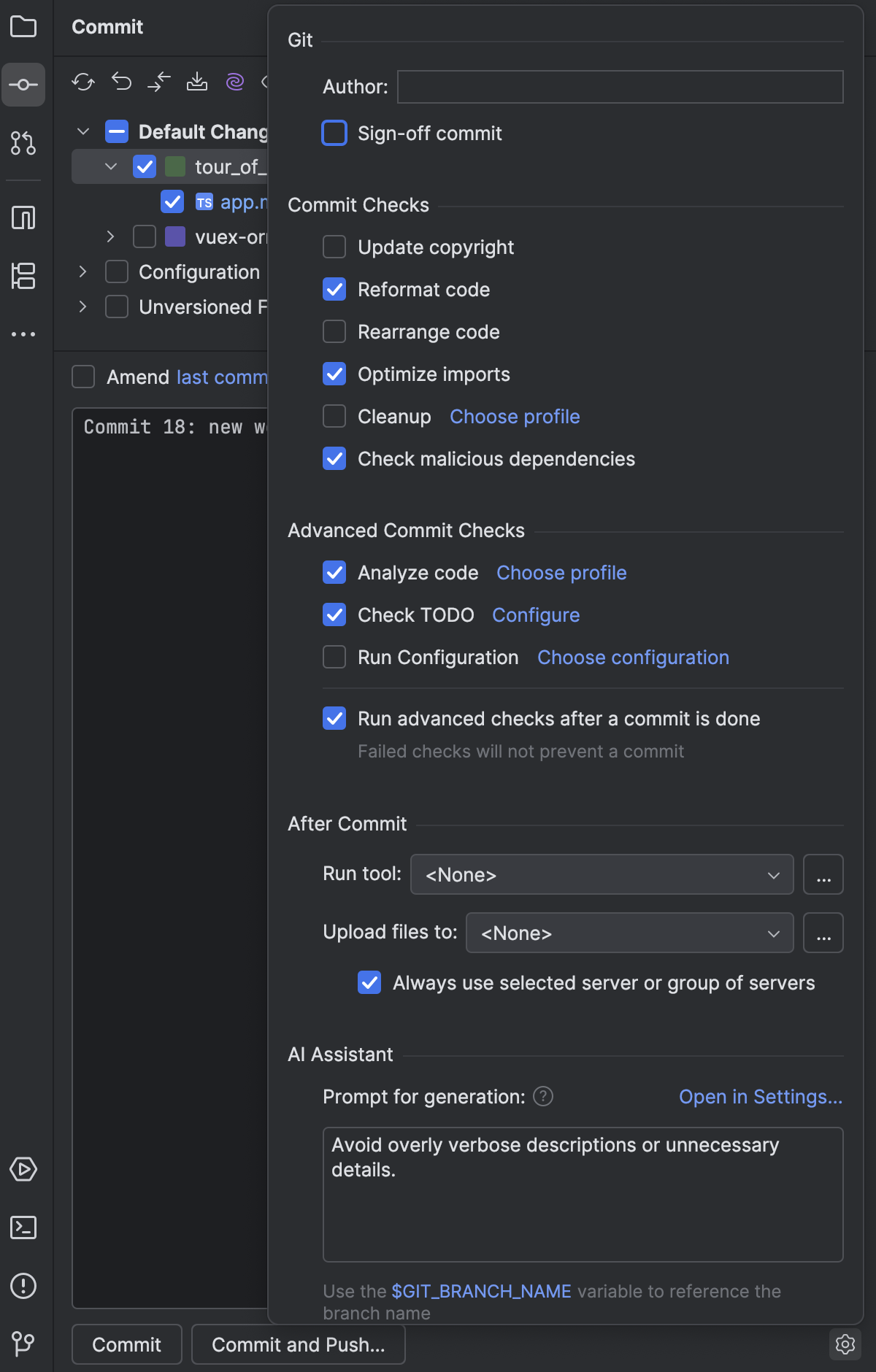This screenshot has width=876, height=1372.
Task: Click ellipsis button next to Upload files to
Action: point(823,933)
